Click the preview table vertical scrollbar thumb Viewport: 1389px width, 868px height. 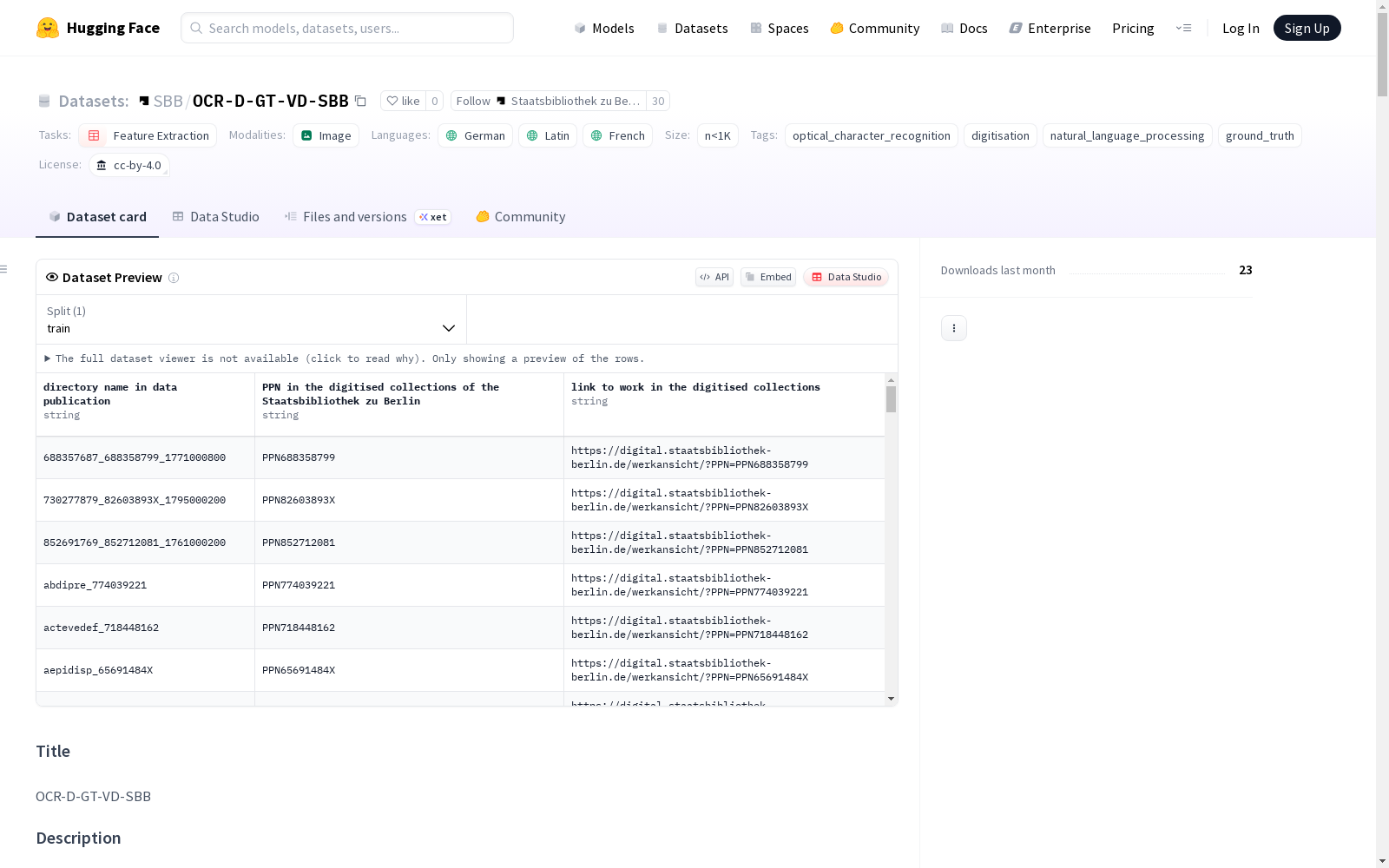[x=891, y=399]
